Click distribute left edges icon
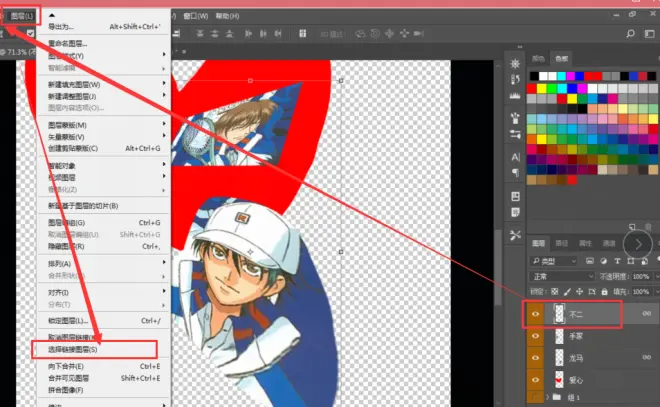This screenshot has width=660, height=407. [x=248, y=34]
